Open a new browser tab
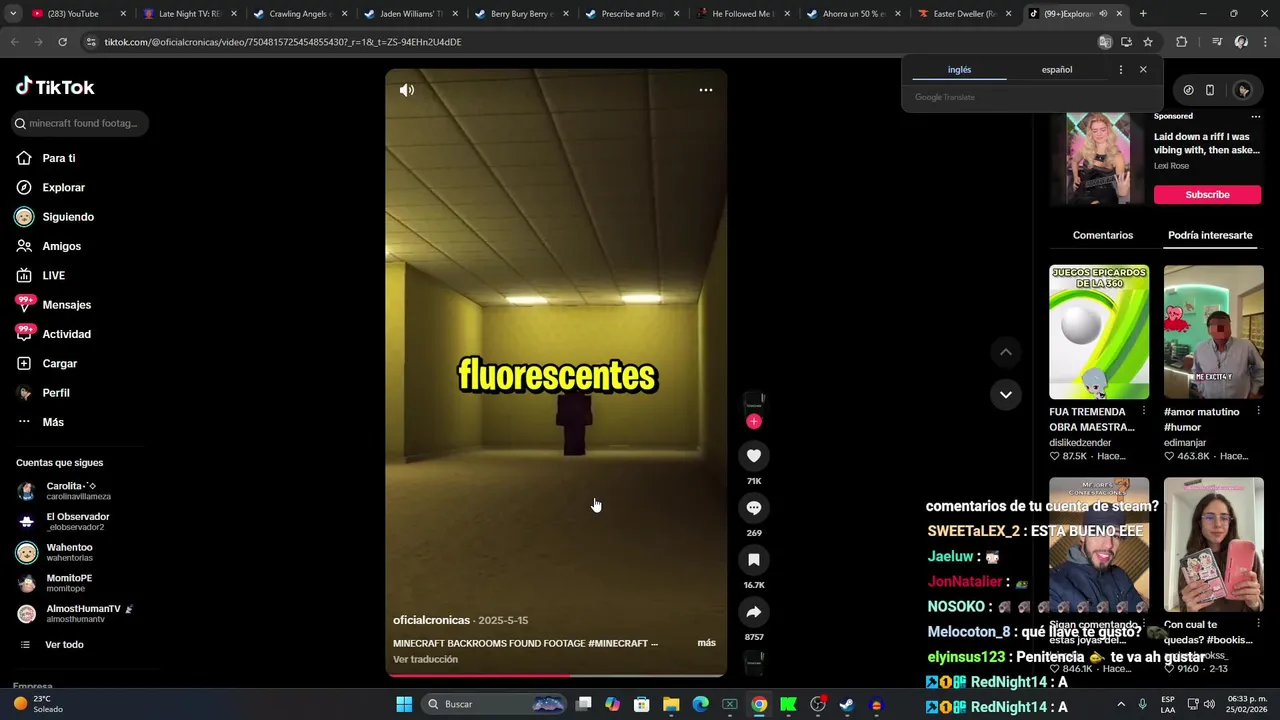This screenshot has width=1280, height=720. 1143,14
